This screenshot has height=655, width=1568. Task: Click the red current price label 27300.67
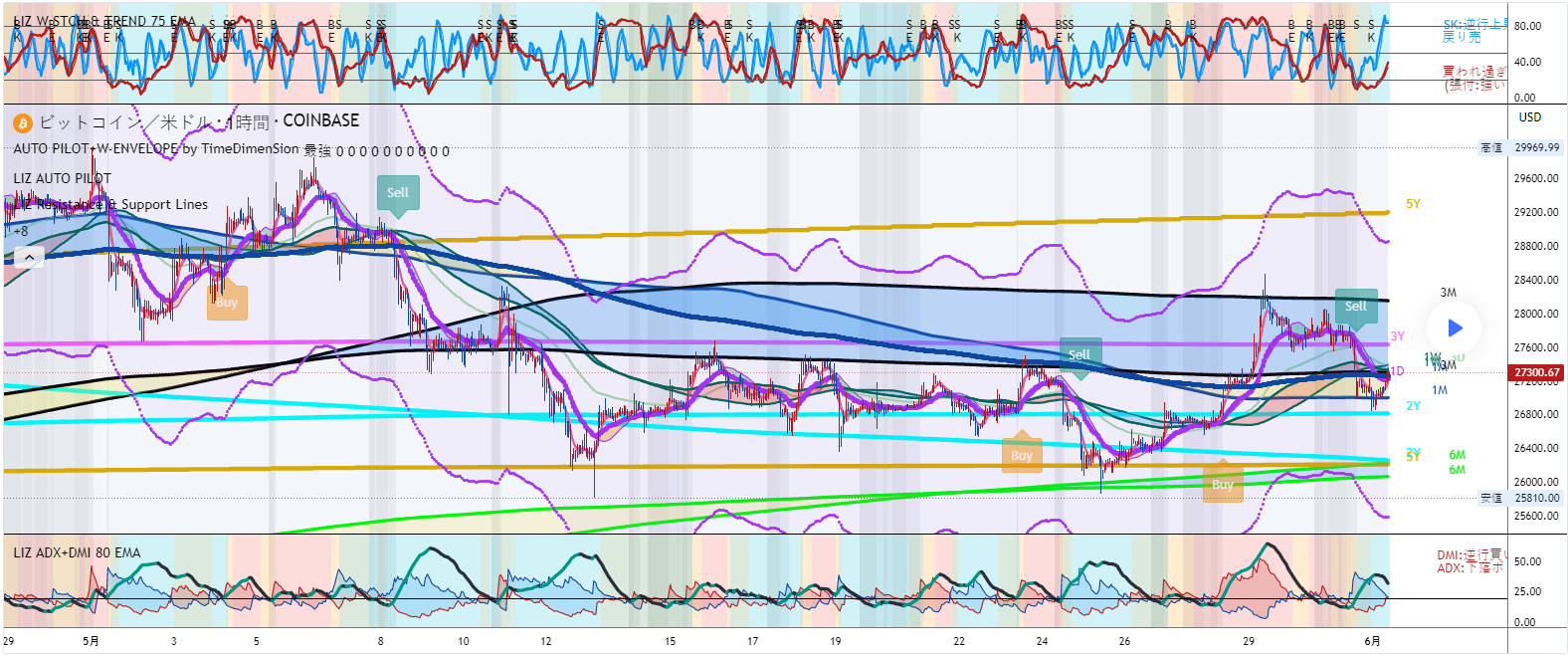[x=1536, y=372]
